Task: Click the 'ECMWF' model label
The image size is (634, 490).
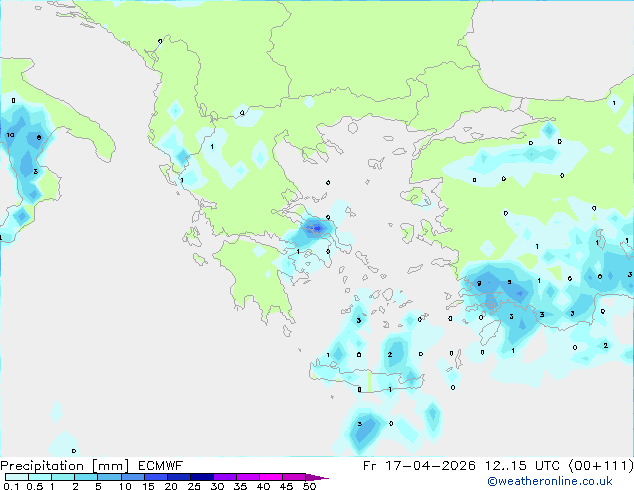Action: [x=161, y=466]
